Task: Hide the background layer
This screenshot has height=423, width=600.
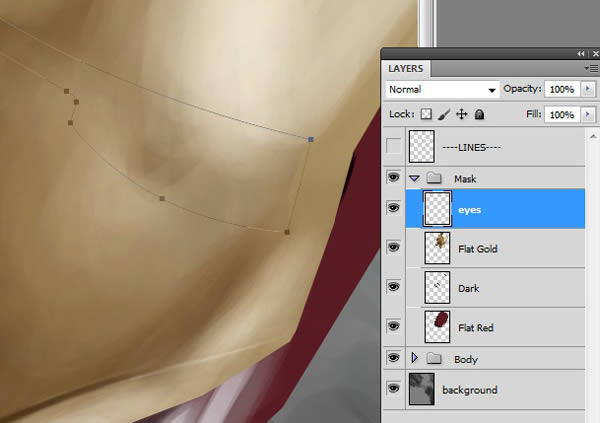Action: point(394,389)
